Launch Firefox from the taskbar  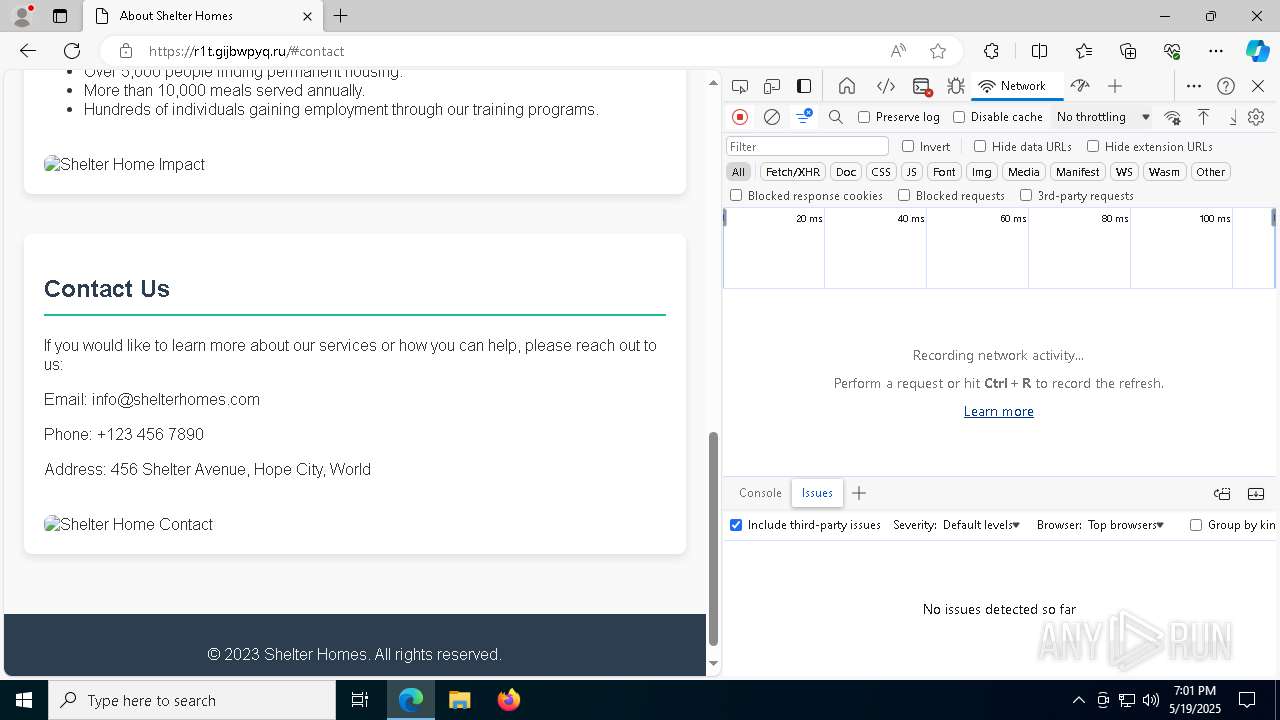(x=509, y=700)
